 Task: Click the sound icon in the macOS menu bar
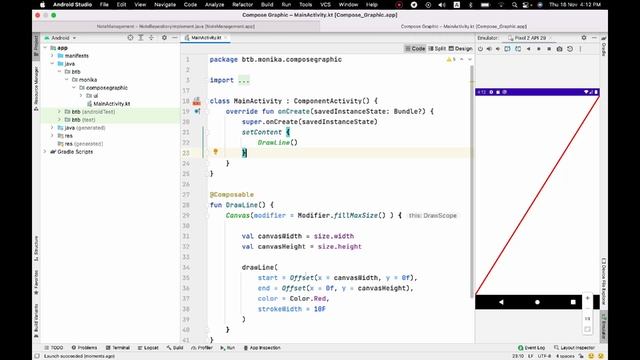click(x=442, y=5)
